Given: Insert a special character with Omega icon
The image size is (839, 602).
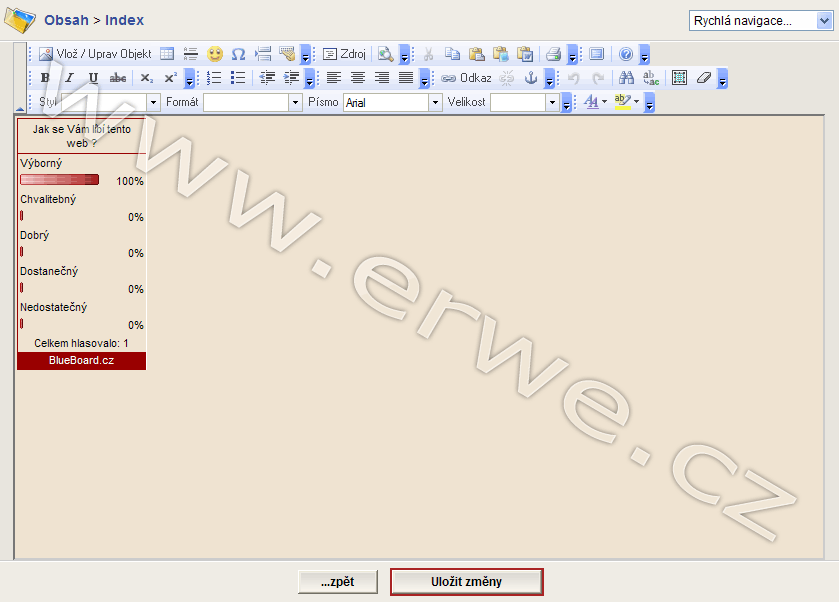Looking at the screenshot, I should pos(238,54).
